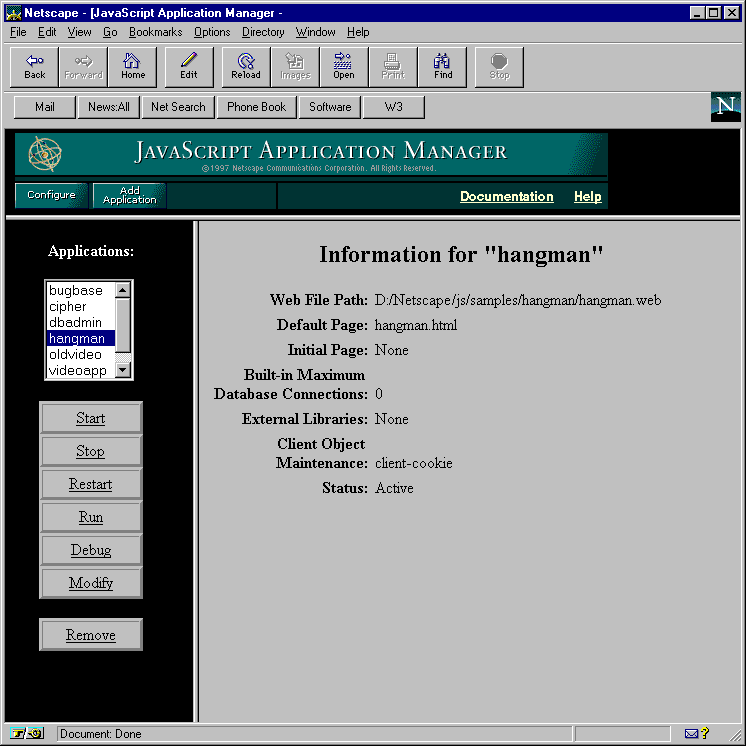The height and width of the screenshot is (746, 746).
Task: Click the Open location toolbar icon
Action: pyautogui.click(x=343, y=66)
